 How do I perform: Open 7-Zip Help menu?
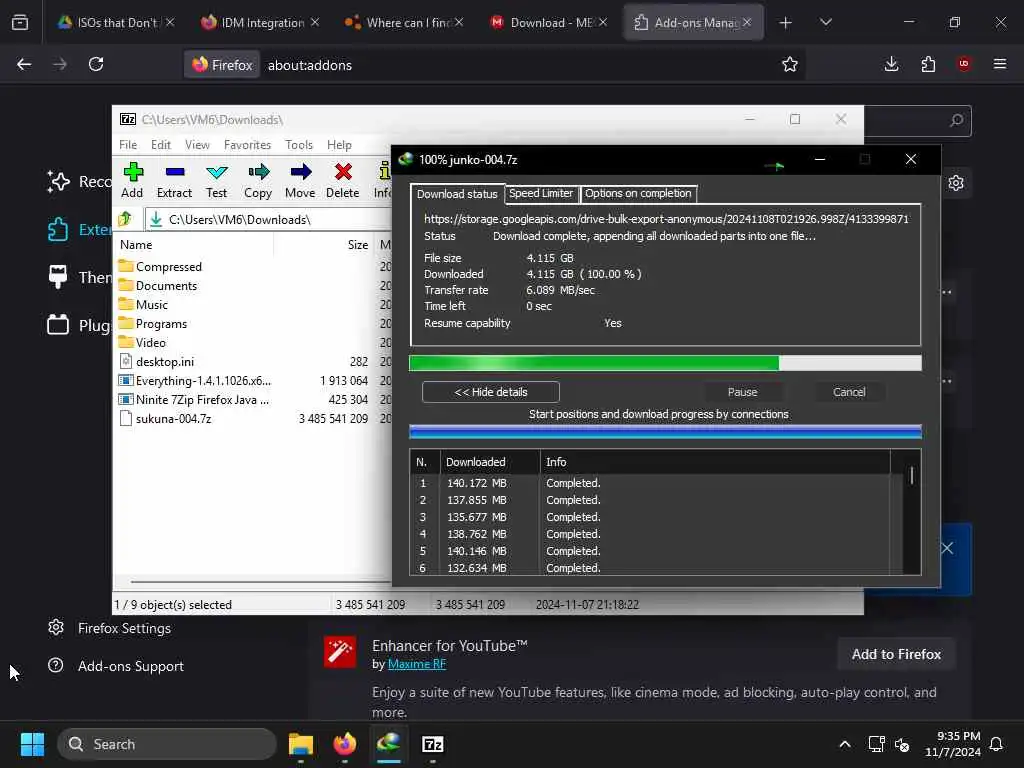pyautogui.click(x=339, y=145)
